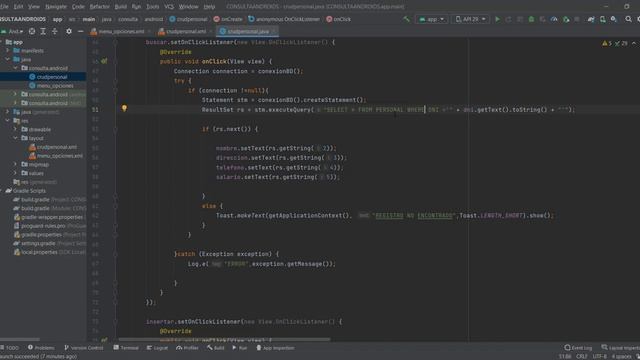Open the app run configuration dropdown
Screen dimensions: 640x360
click(x=431, y=19)
